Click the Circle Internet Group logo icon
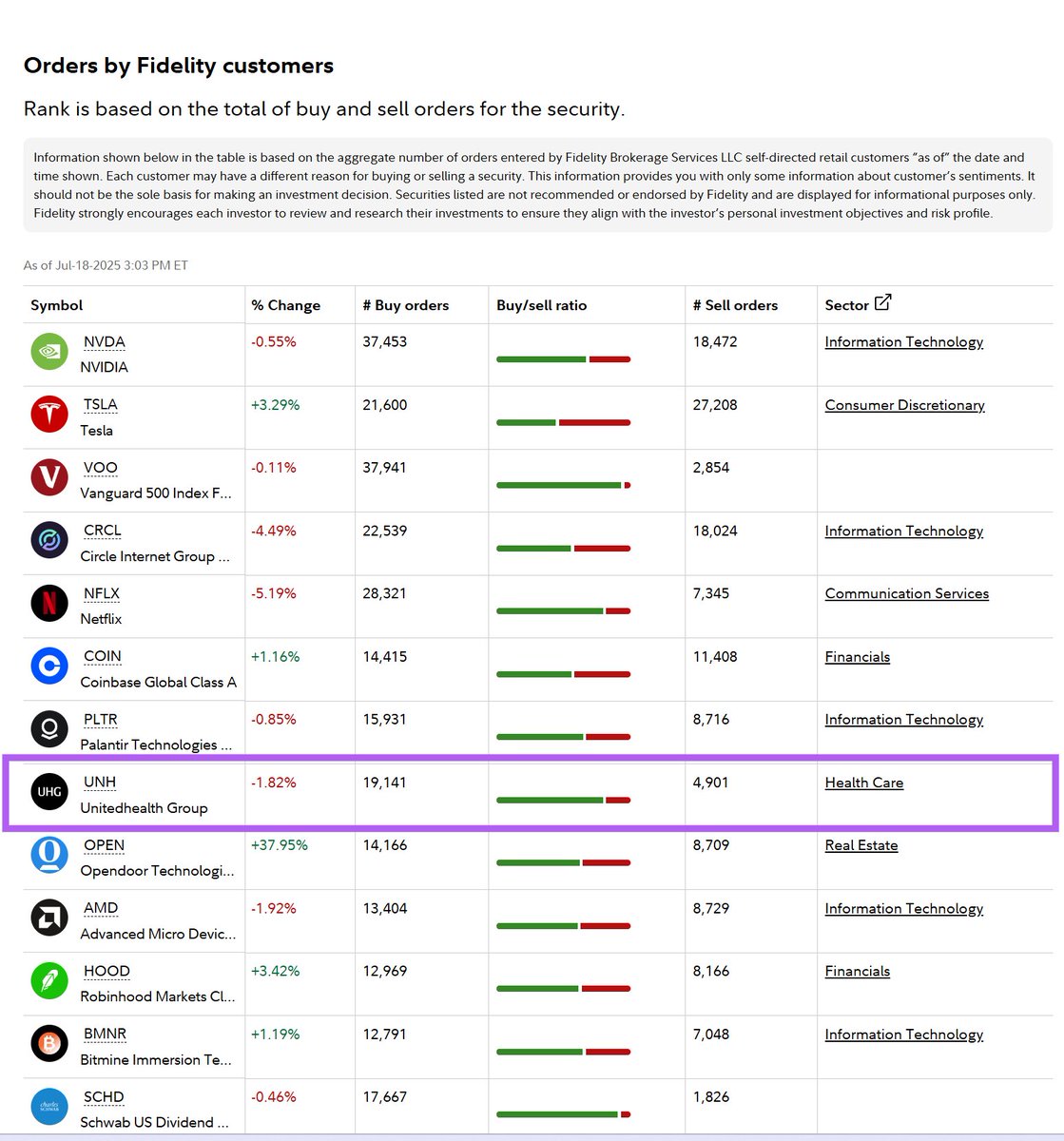Screen dimensions: 1064x1141 click(49, 540)
